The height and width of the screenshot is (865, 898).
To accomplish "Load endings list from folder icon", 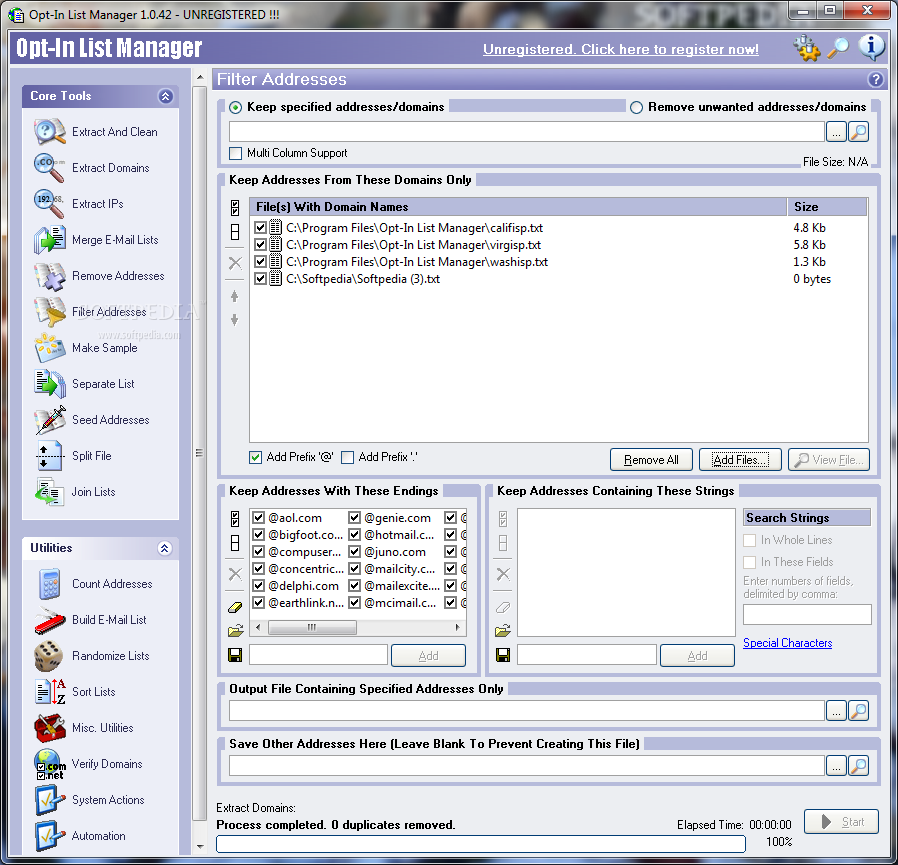I will (x=235, y=631).
